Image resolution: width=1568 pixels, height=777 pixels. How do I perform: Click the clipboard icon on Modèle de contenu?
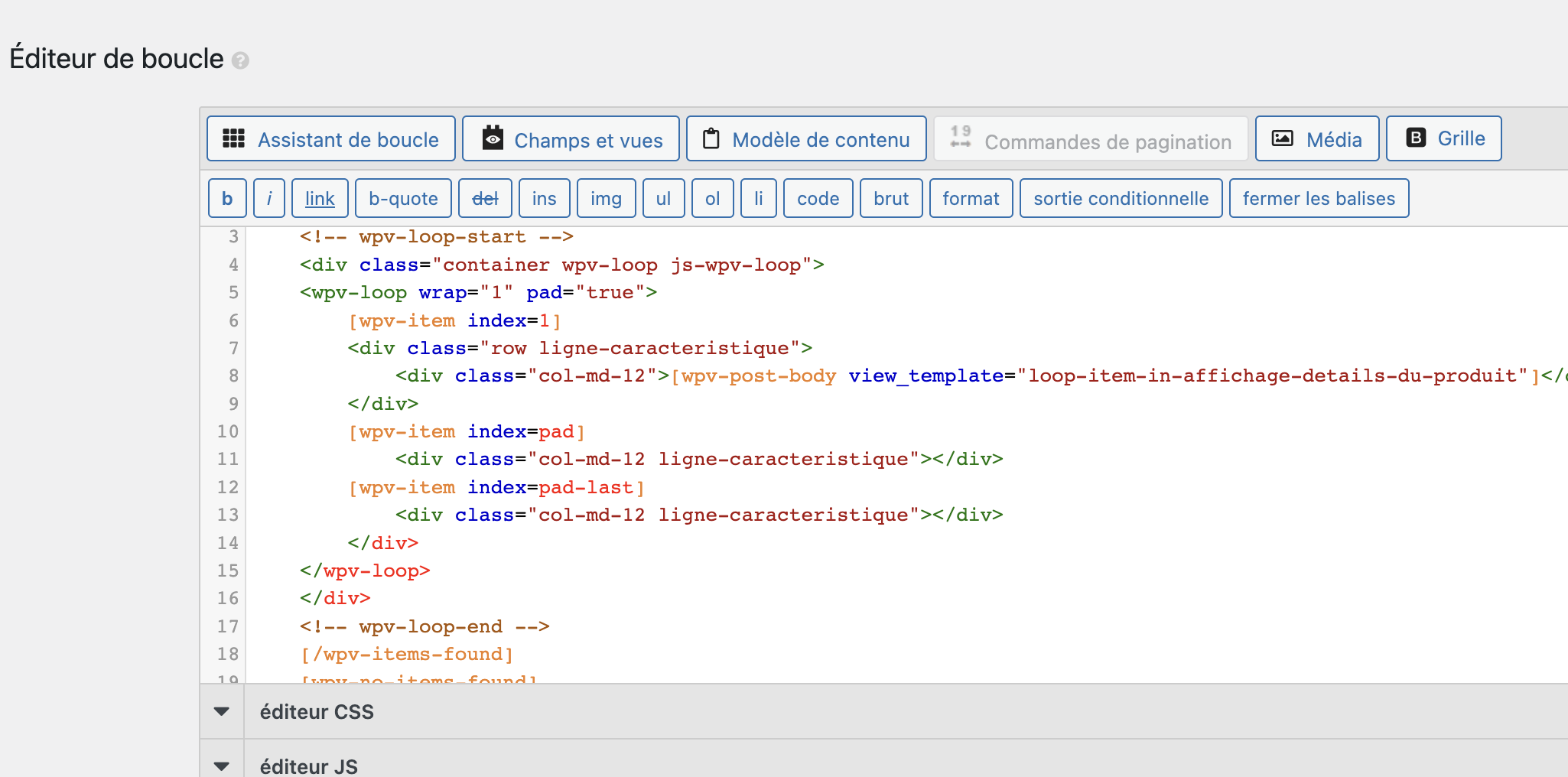(x=711, y=138)
